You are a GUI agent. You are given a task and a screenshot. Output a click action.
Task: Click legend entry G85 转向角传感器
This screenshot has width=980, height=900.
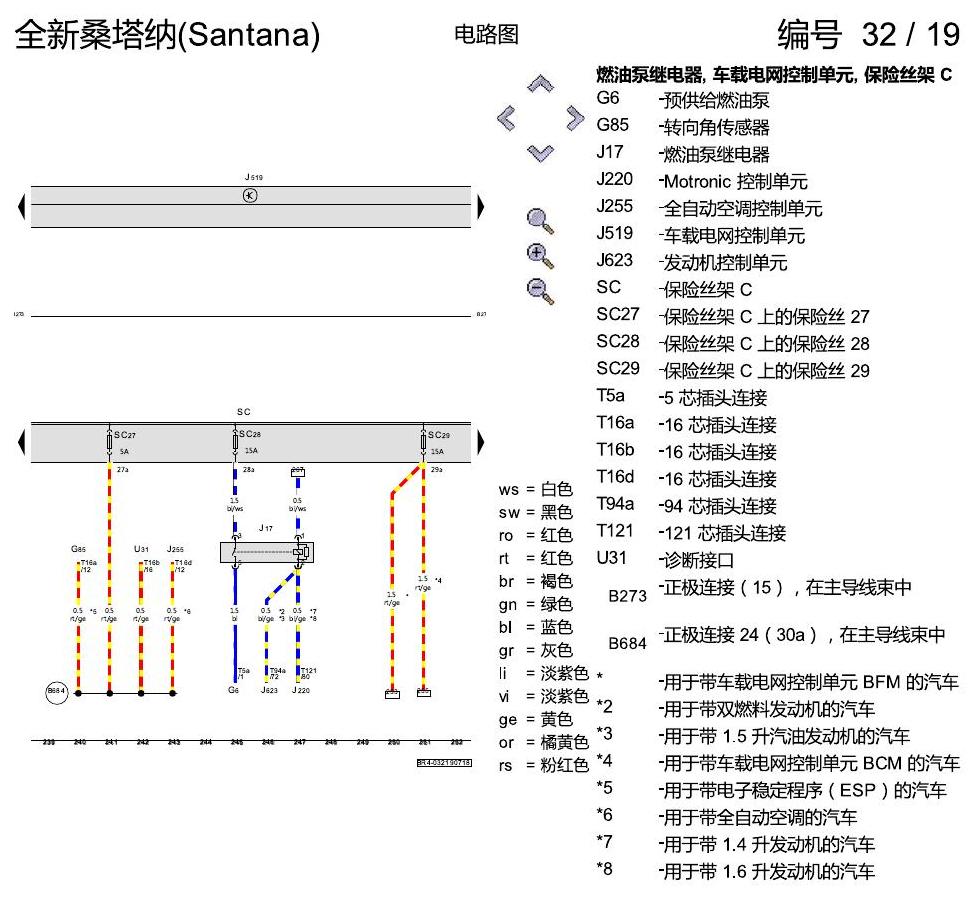[683, 126]
